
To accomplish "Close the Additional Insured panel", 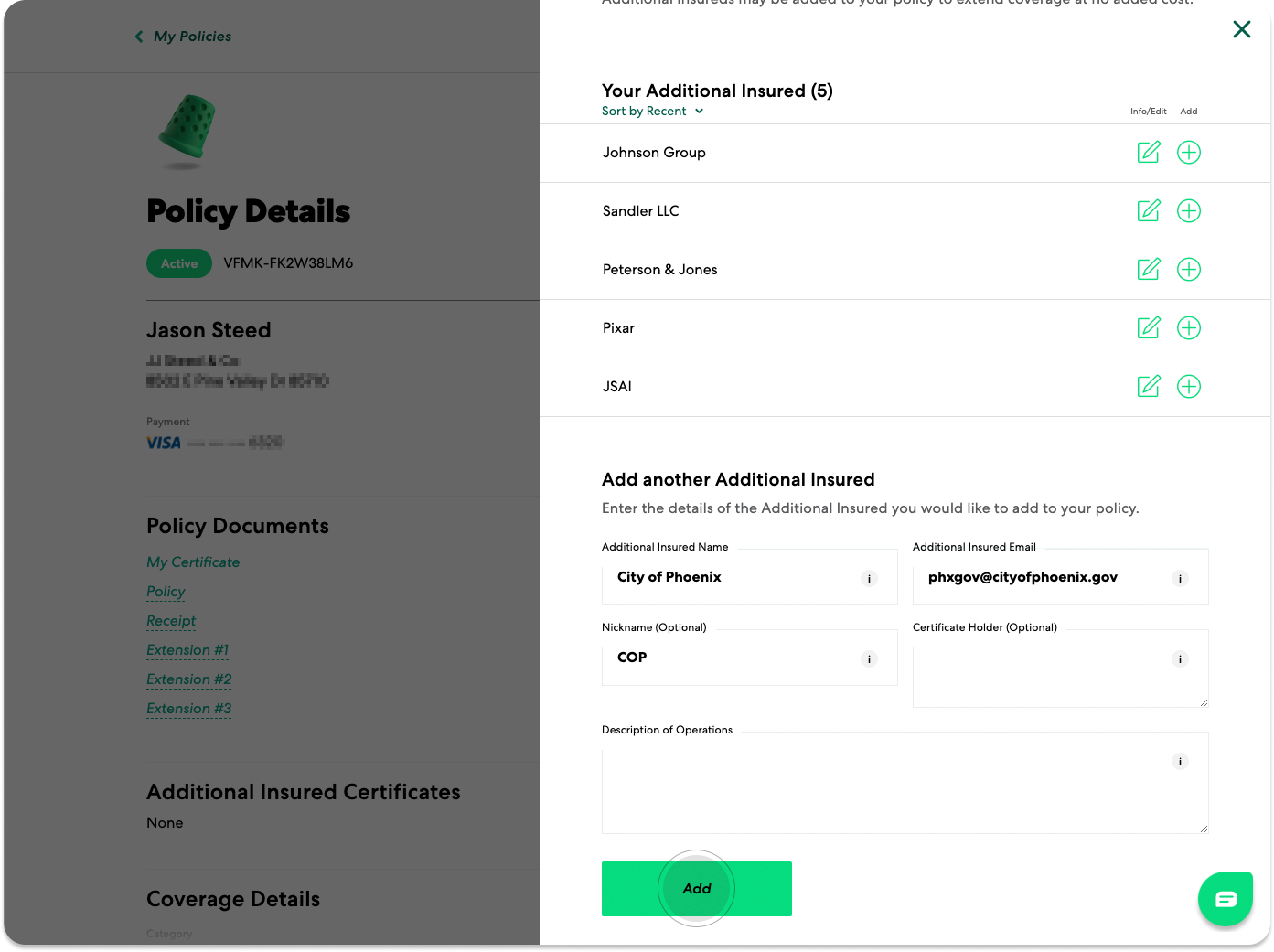I will pos(1242,29).
